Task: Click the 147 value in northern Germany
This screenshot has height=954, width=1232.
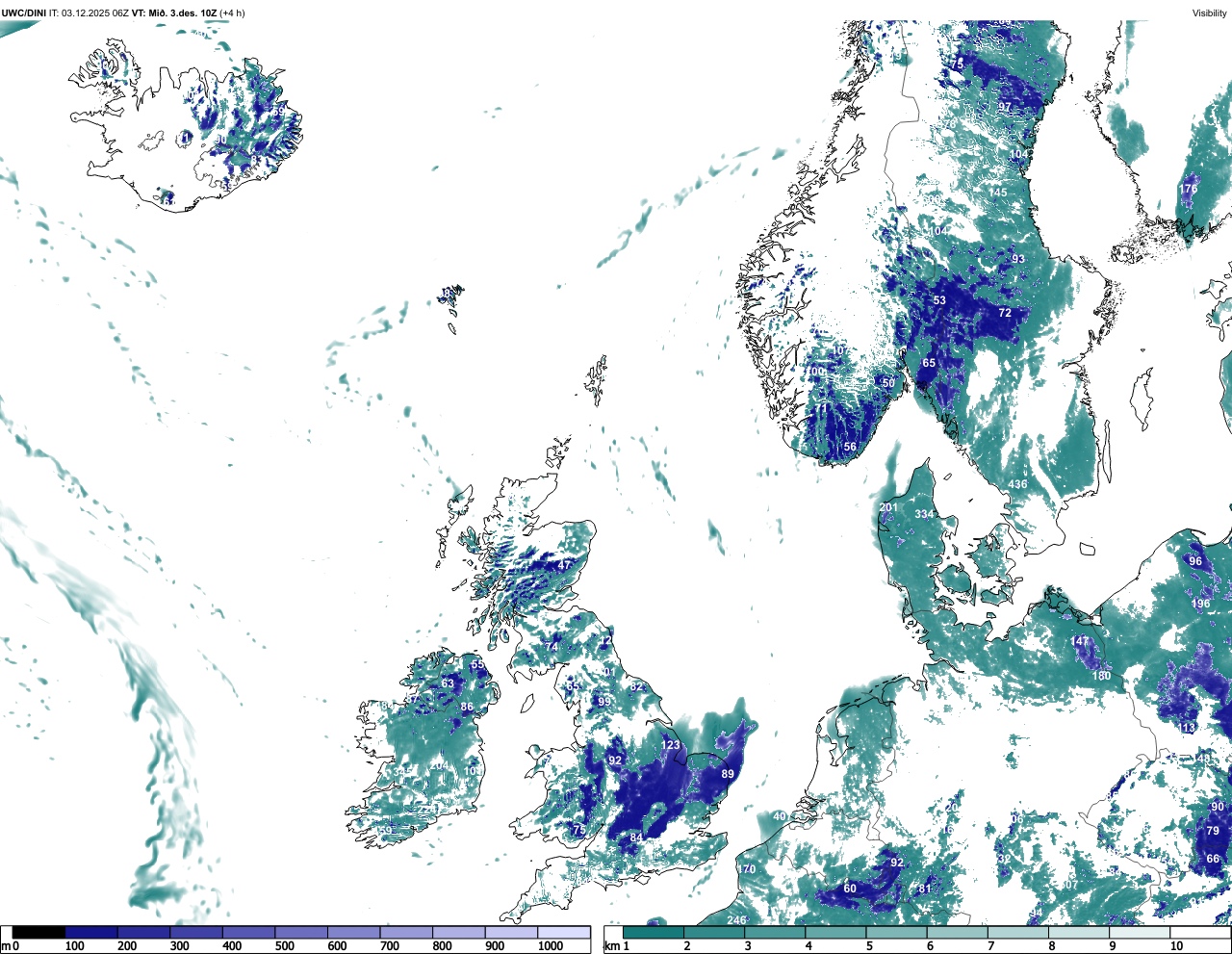Action: 1080,641
